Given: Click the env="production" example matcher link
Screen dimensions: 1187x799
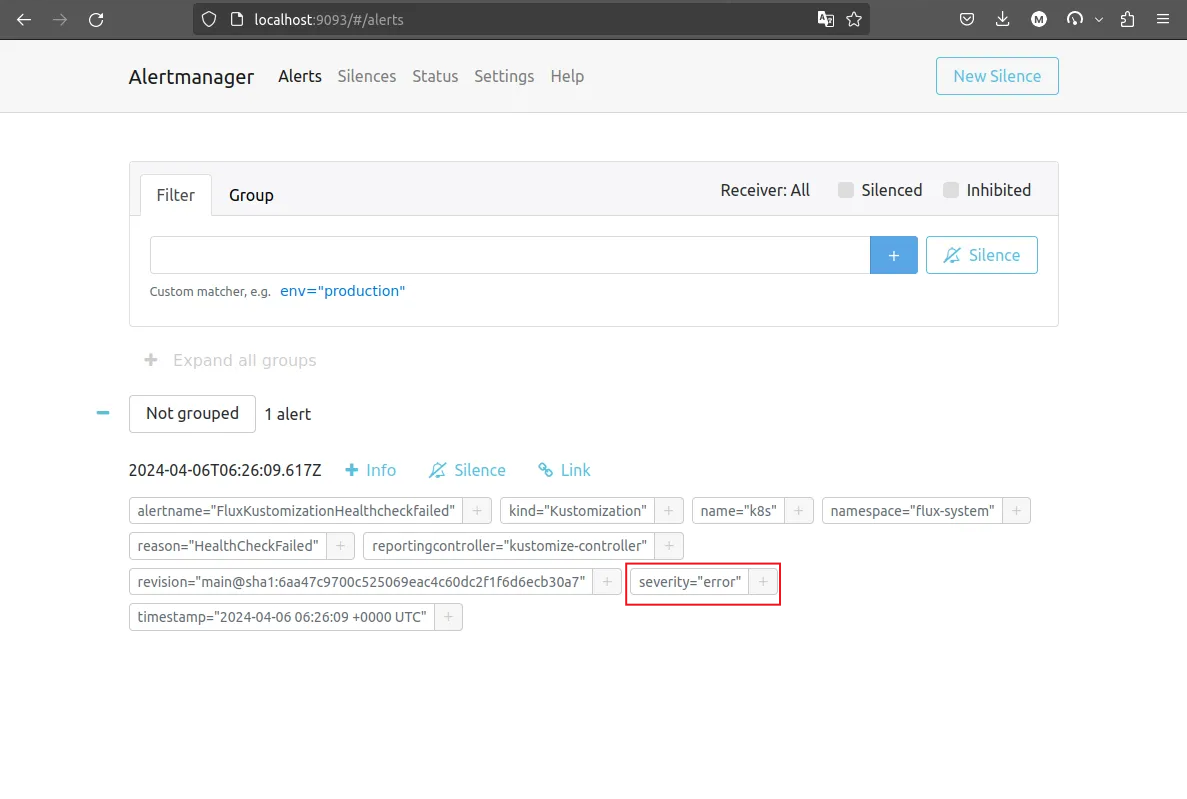Looking at the screenshot, I should (342, 291).
